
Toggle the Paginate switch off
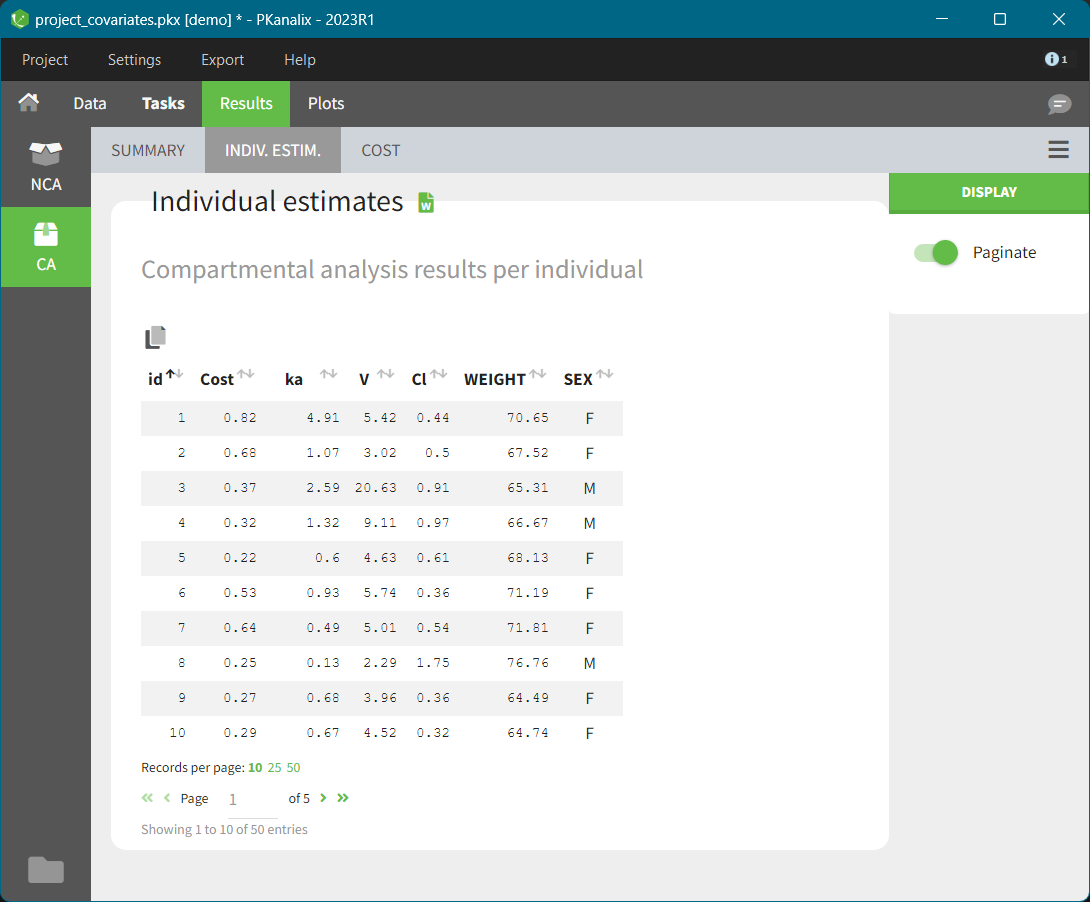[x=936, y=253]
